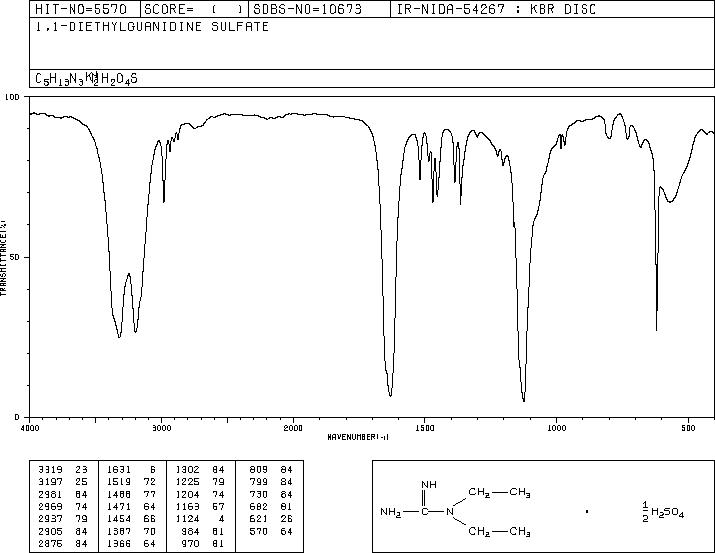Select the SCORE= header field
The width and height of the screenshot is (715, 553).
[194, 9]
